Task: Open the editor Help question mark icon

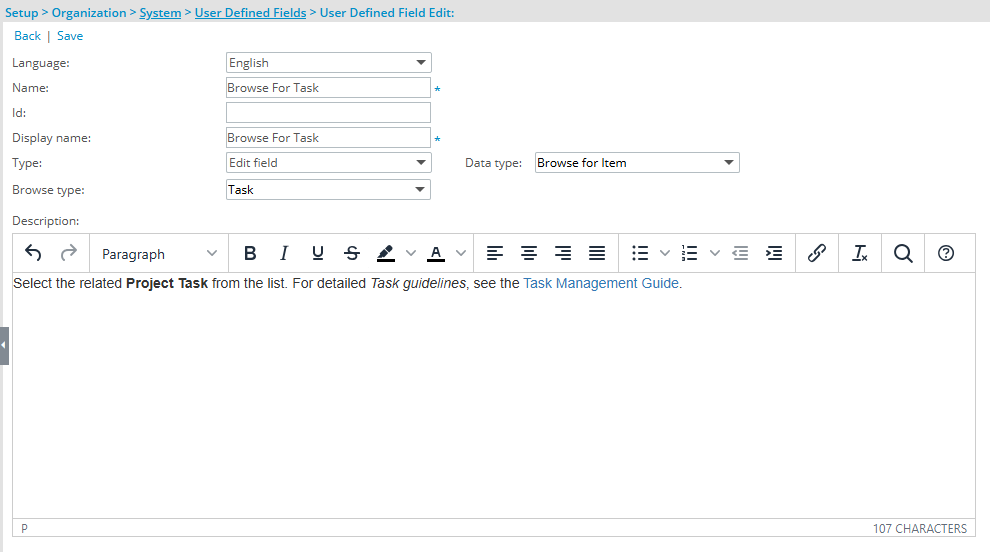Action: (946, 254)
